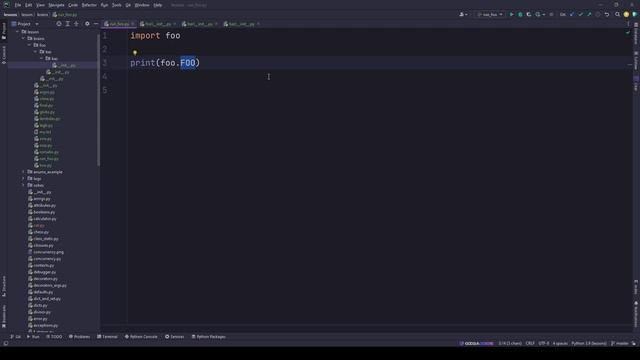The height and width of the screenshot is (360, 640).
Task: Open the user account dropdown in toolbar
Action: pyautogui.click(x=463, y=14)
